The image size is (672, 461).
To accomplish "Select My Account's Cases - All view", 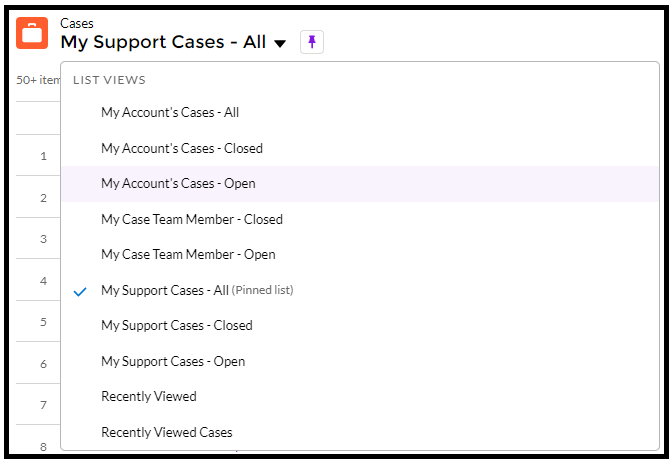I will click(170, 113).
